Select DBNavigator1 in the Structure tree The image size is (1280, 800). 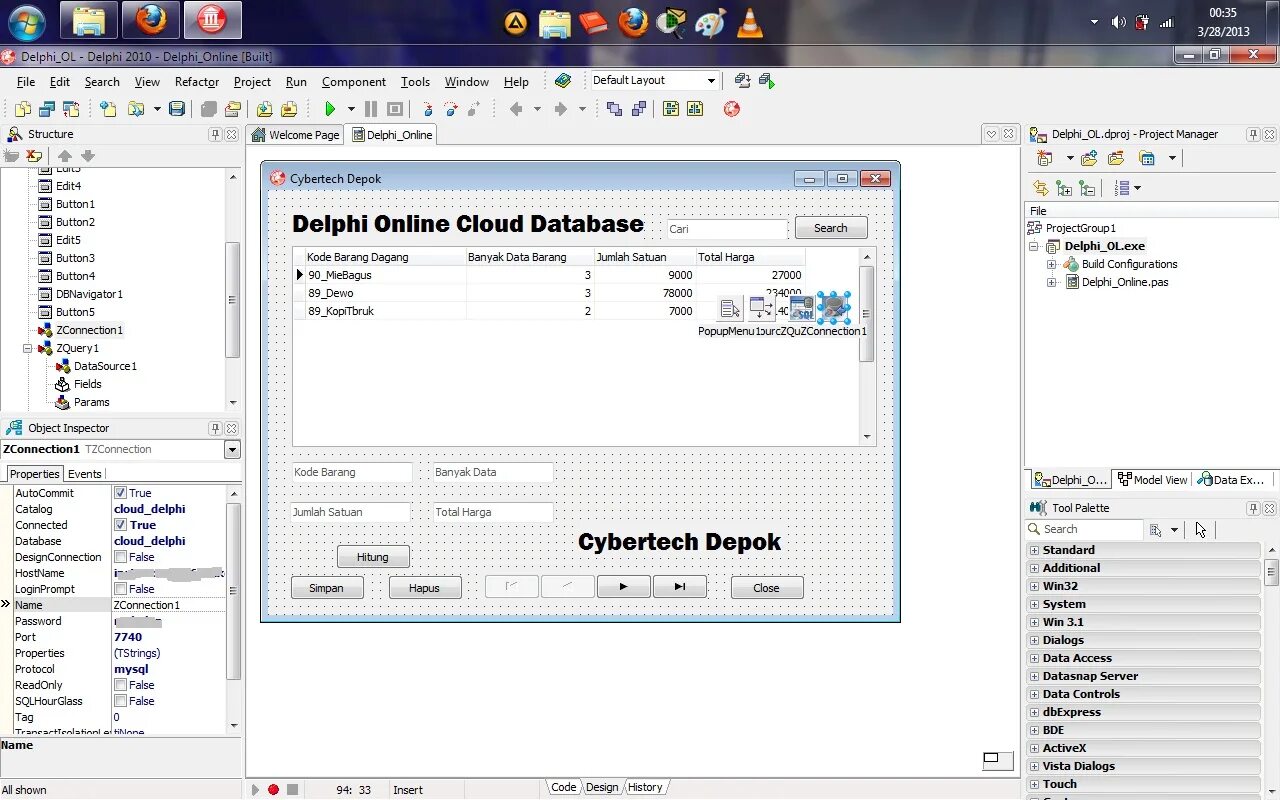tap(89, 294)
